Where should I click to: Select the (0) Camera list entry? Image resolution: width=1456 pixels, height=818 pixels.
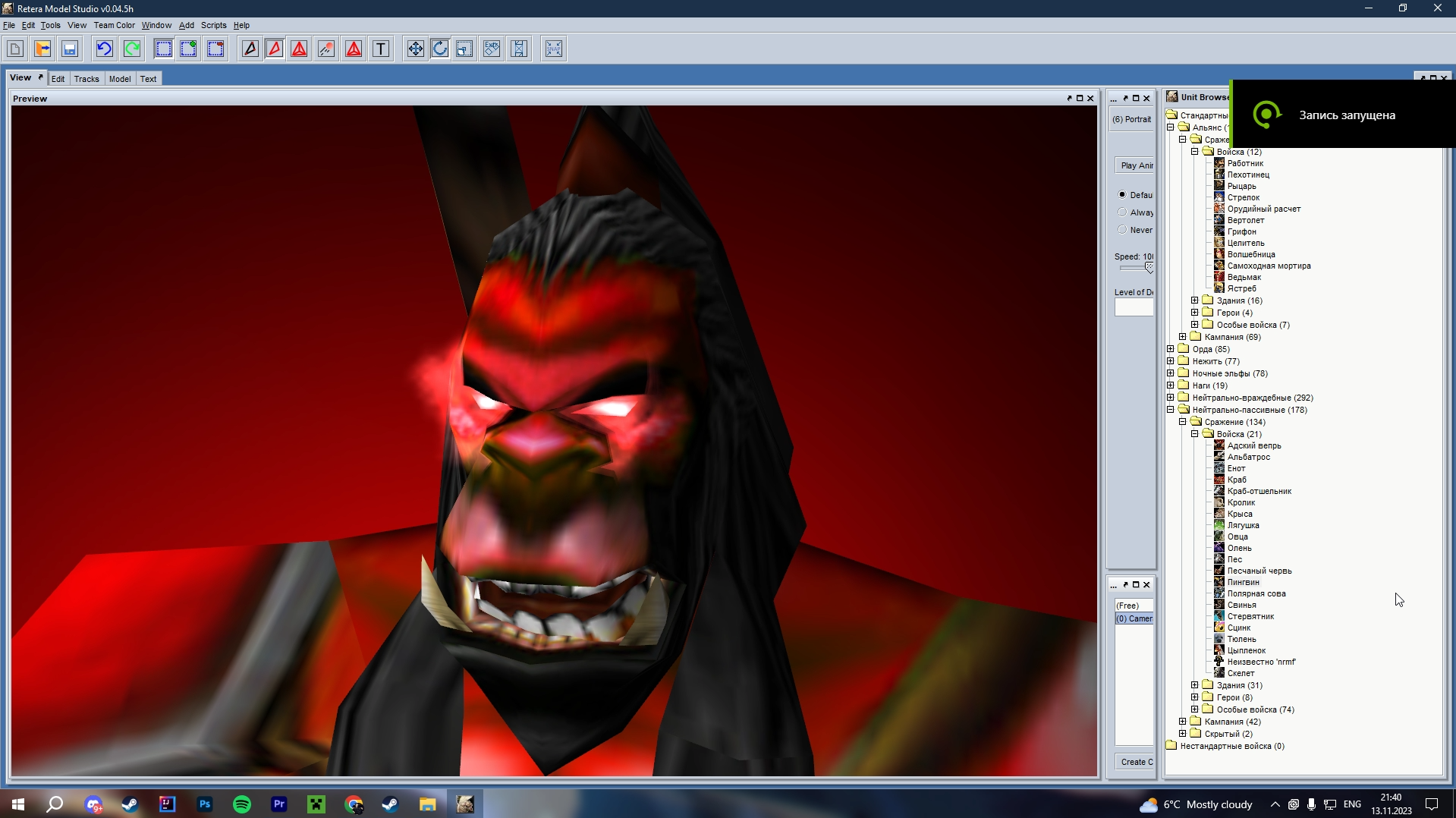point(1134,618)
